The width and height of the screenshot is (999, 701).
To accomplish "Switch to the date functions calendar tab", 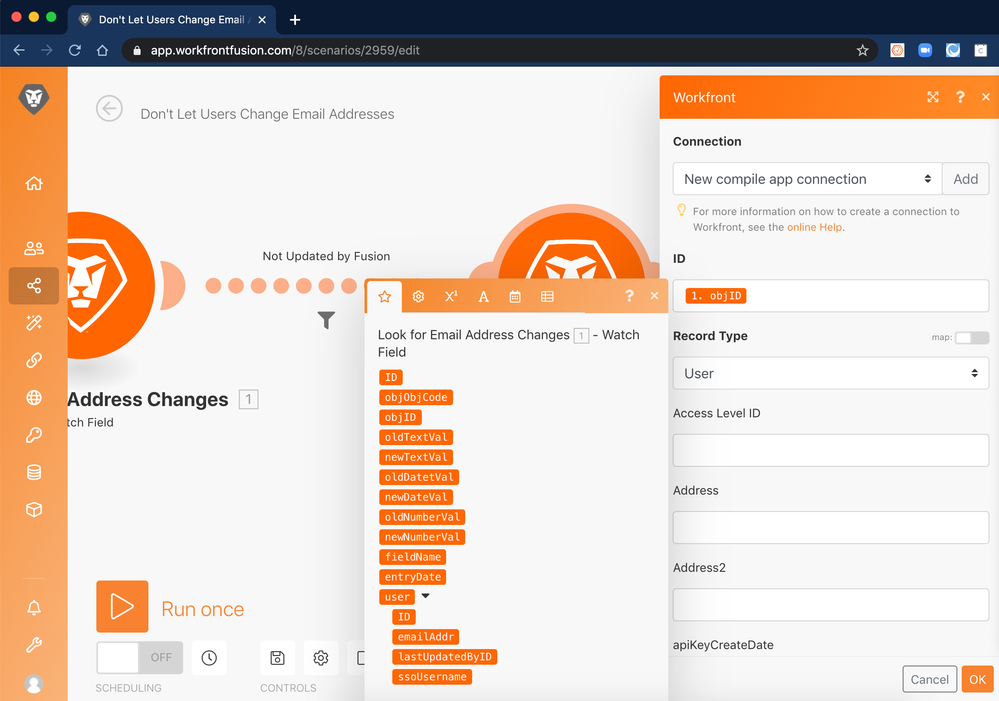I will (x=515, y=297).
